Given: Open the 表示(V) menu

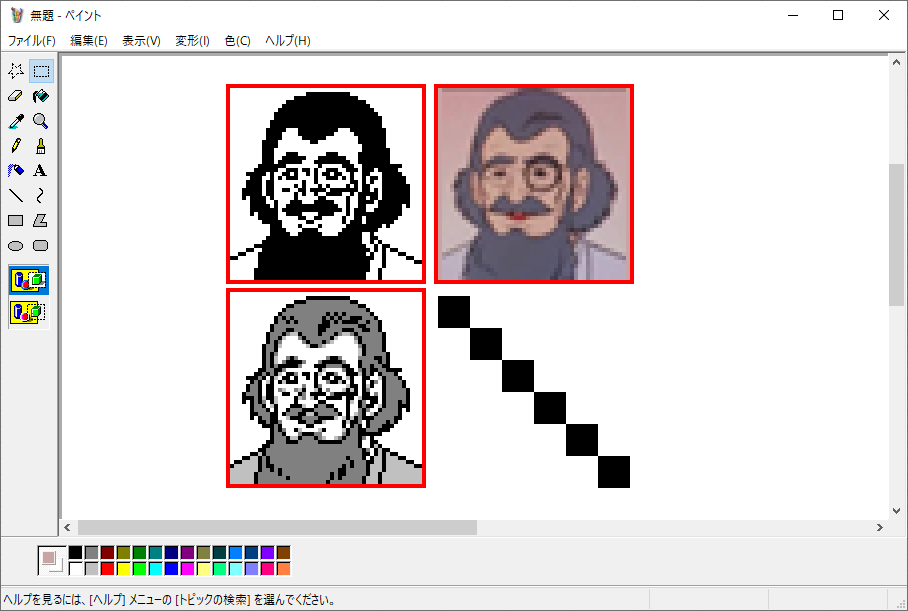Looking at the screenshot, I should (x=141, y=41).
